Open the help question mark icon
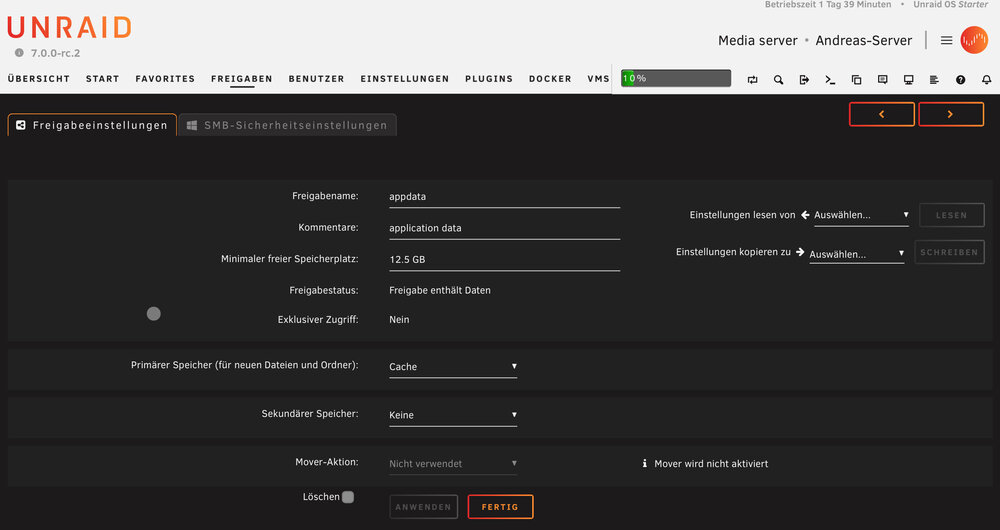The width and height of the screenshot is (1000, 530). [960, 80]
